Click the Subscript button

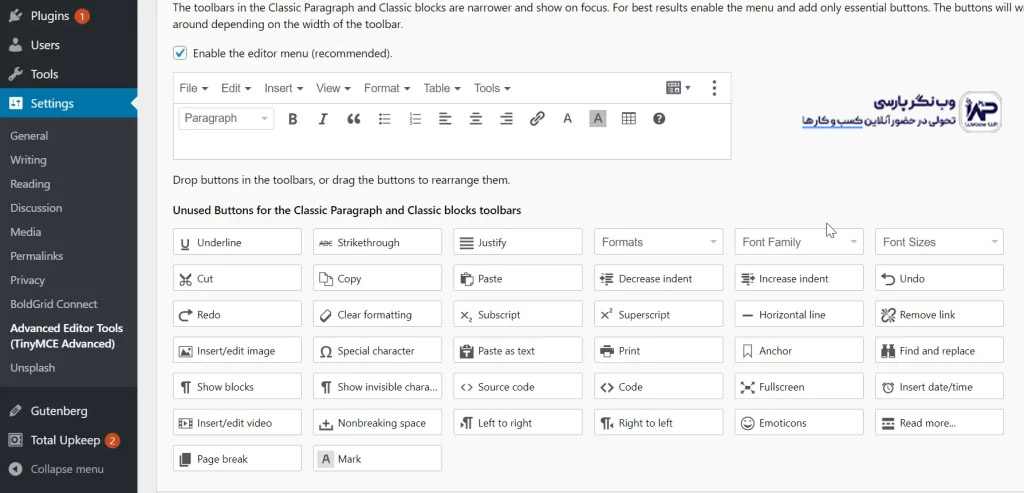(518, 315)
